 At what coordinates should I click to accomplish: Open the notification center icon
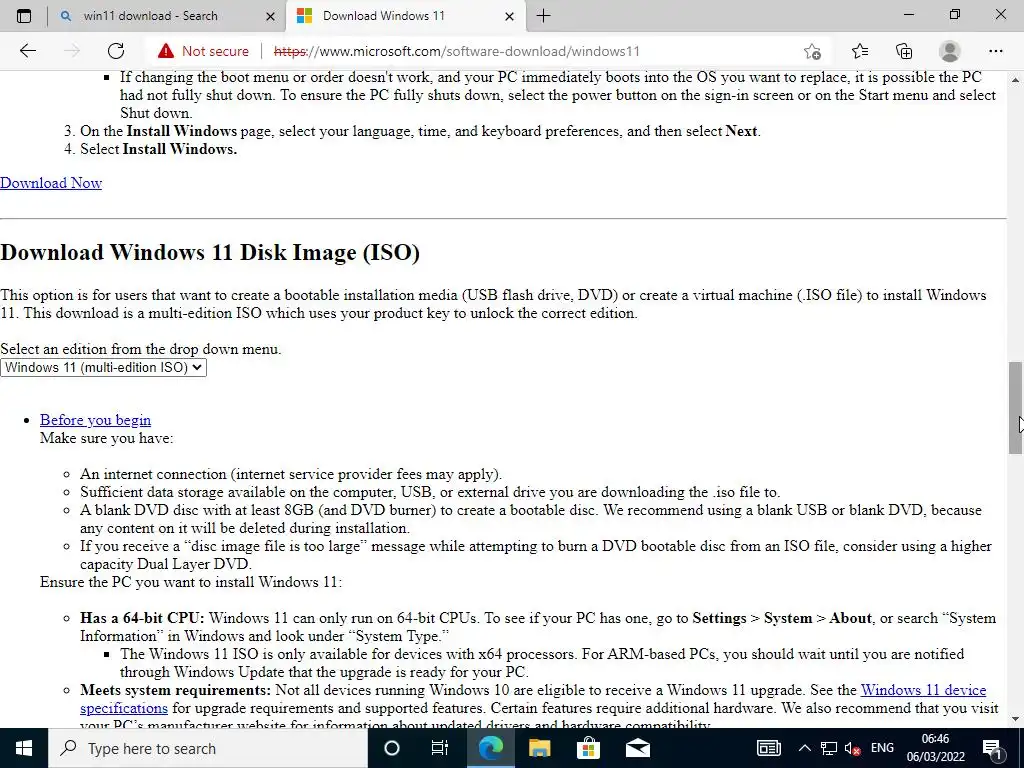coord(992,748)
